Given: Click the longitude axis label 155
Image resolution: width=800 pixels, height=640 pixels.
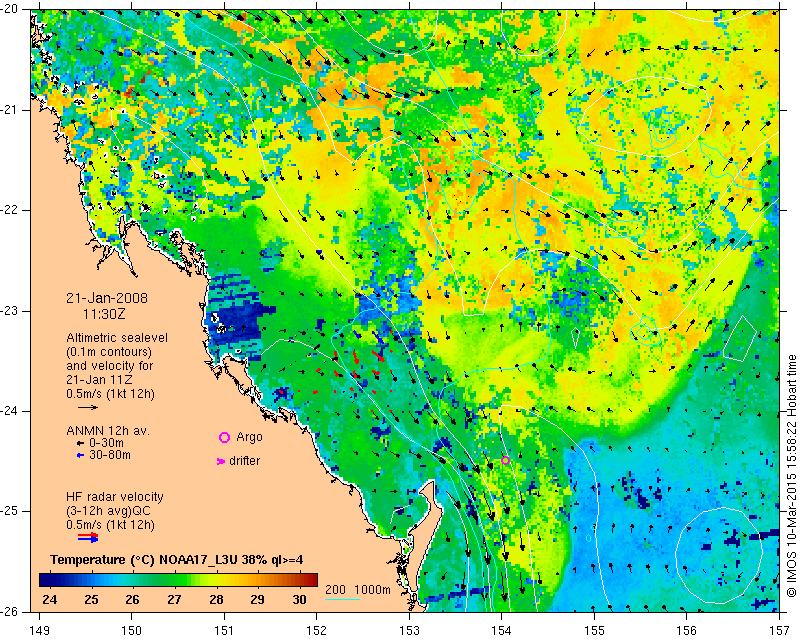Looking at the screenshot, I should click(594, 630).
